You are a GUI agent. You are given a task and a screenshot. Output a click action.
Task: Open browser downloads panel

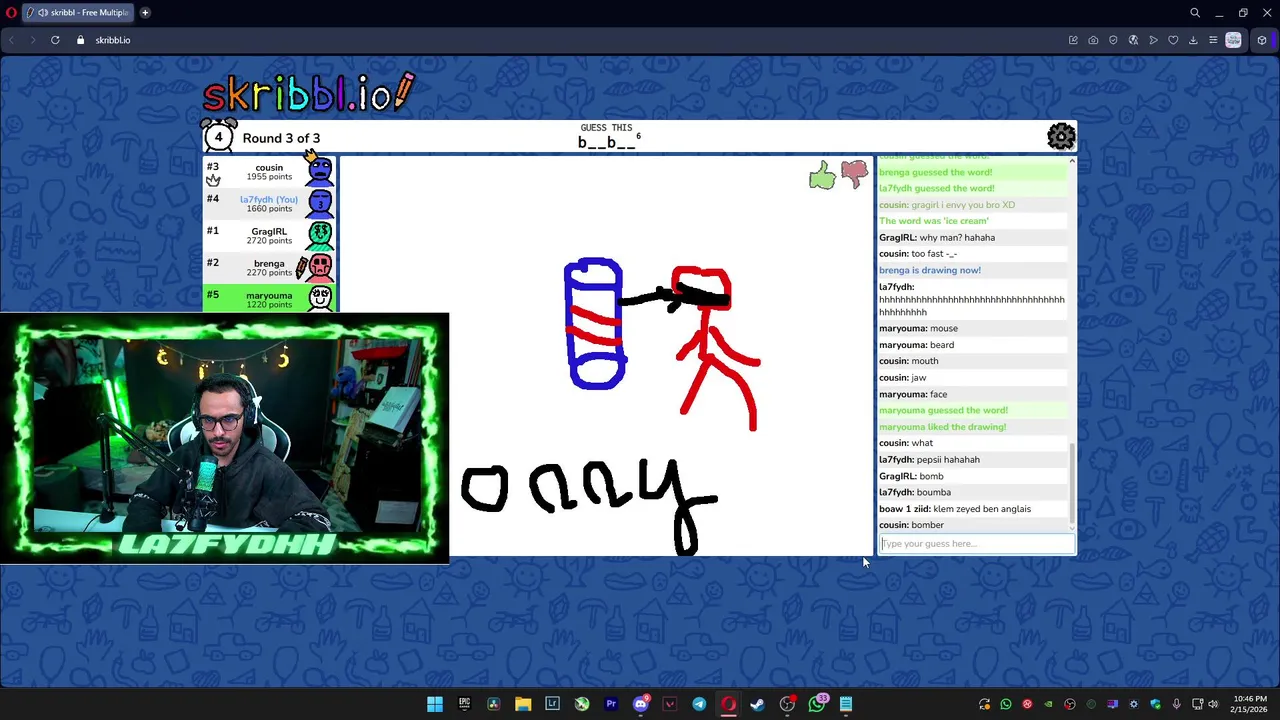click(x=1193, y=40)
